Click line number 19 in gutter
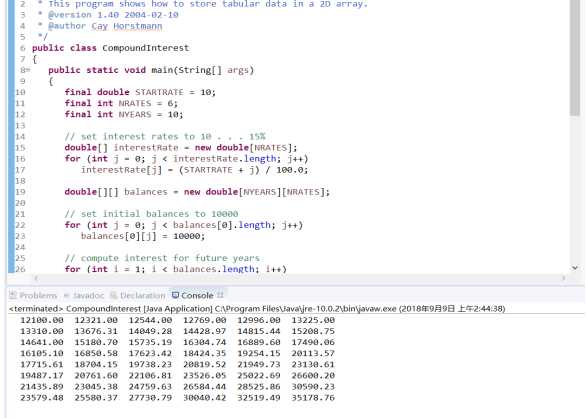 (x=20, y=192)
